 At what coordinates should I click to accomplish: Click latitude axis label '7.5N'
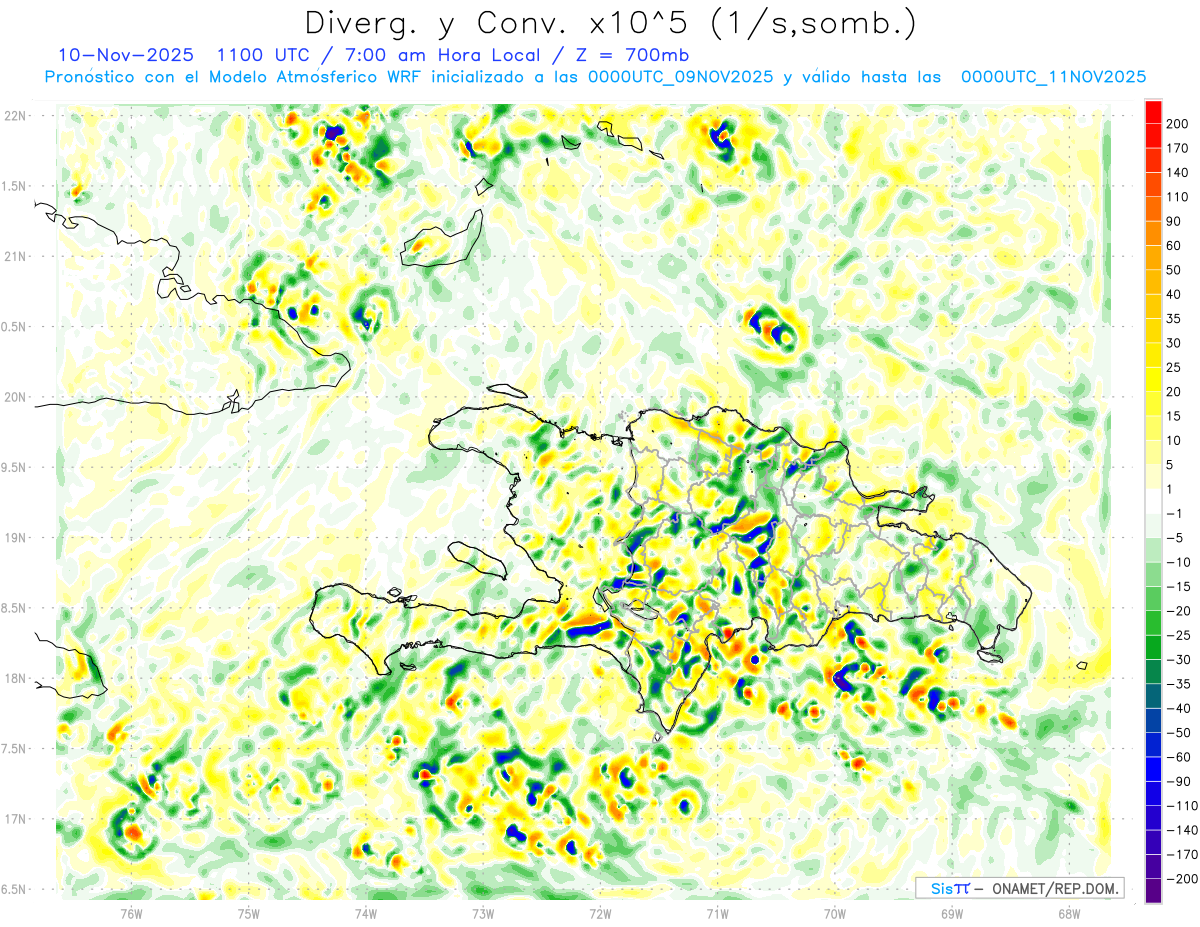pyautogui.click(x=15, y=749)
